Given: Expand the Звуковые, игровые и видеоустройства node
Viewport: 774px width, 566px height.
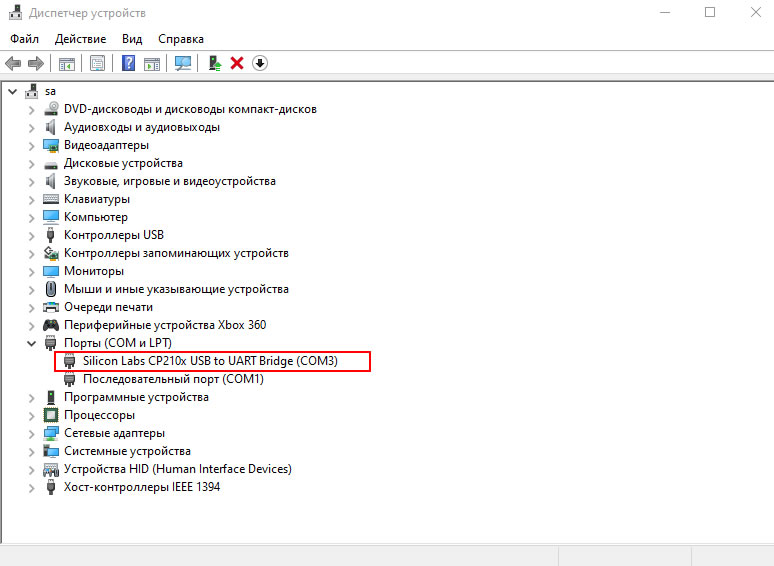Looking at the screenshot, I should pos(32,182).
